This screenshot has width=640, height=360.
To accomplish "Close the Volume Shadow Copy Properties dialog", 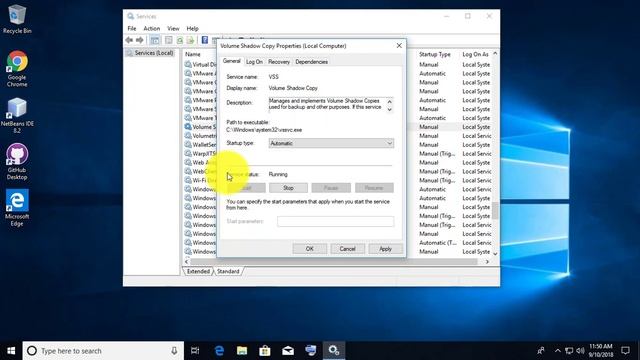I will click(399, 46).
